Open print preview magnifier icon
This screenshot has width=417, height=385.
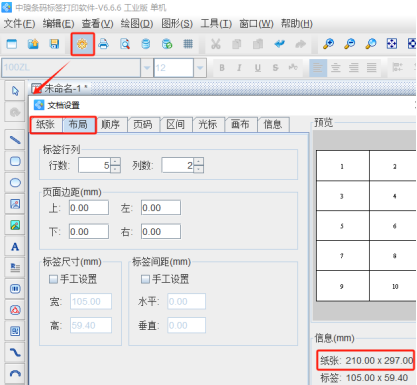[125, 44]
